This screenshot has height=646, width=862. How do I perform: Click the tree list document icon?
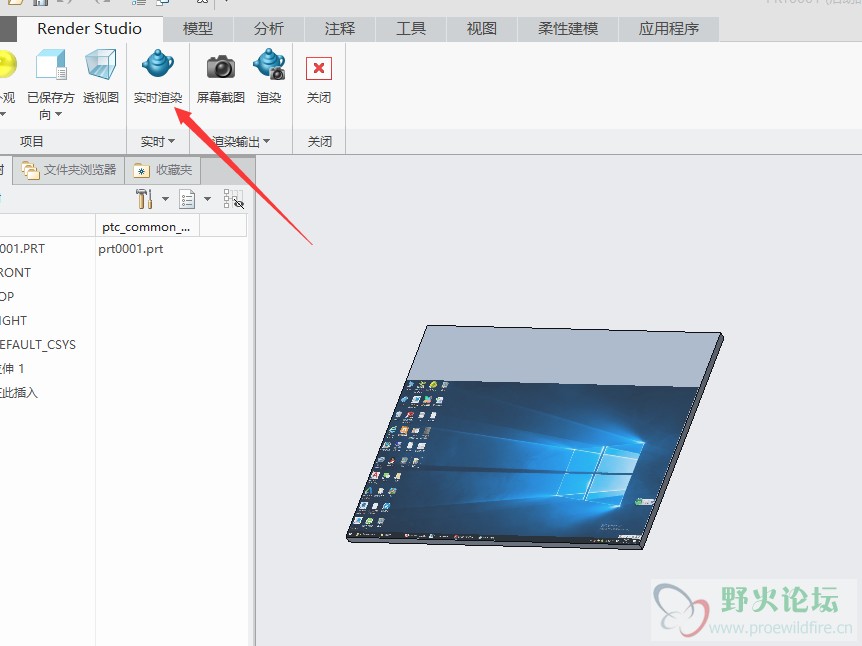(x=187, y=199)
